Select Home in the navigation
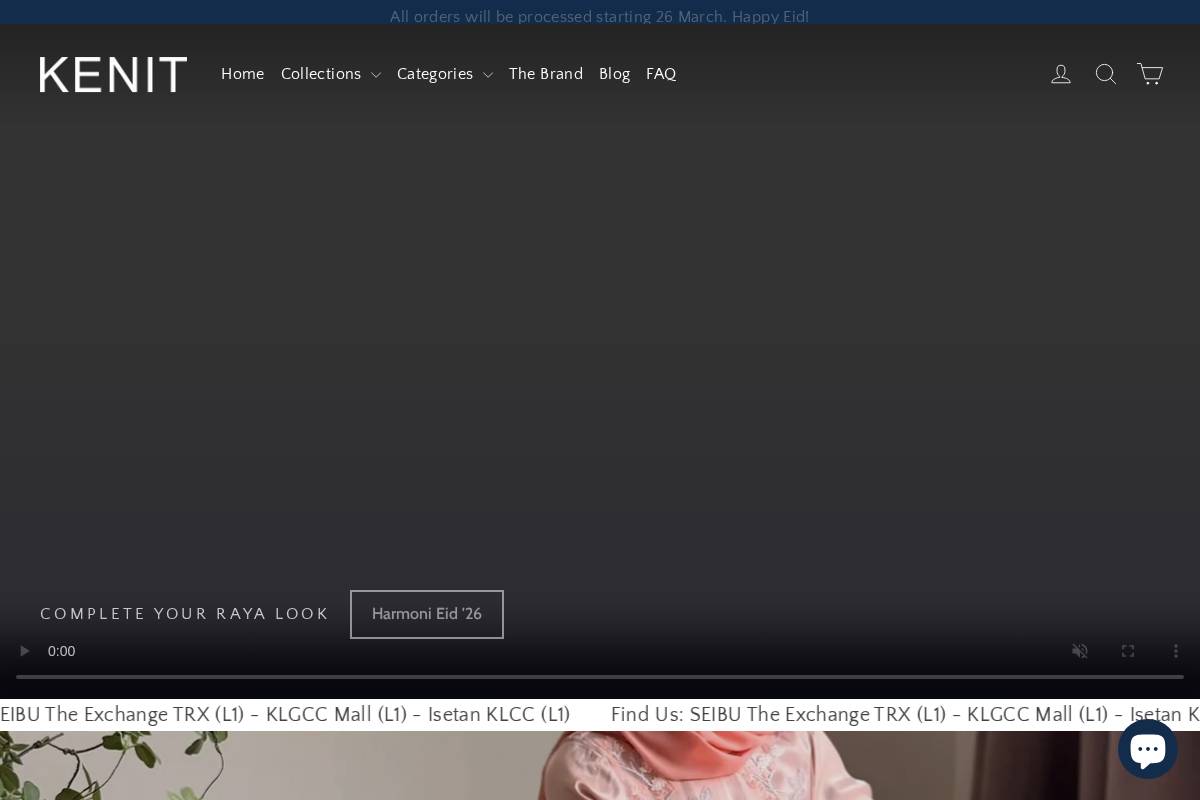The height and width of the screenshot is (800, 1200). [x=242, y=74]
